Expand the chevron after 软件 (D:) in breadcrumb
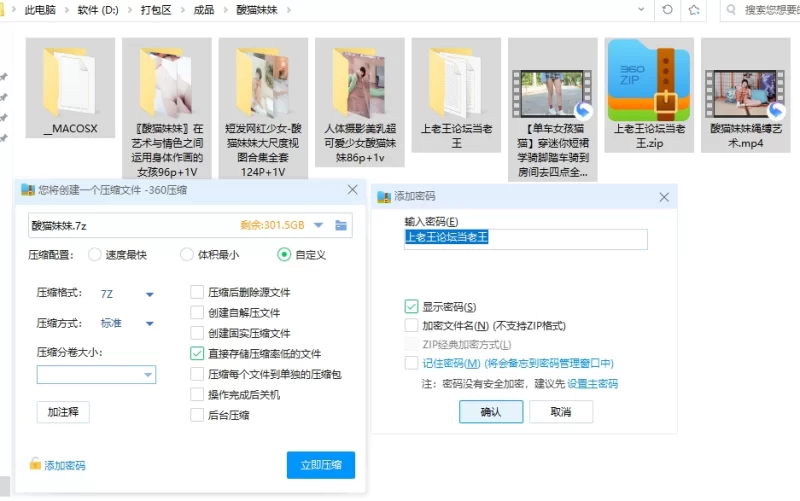The height and width of the screenshot is (501, 800). (130, 10)
